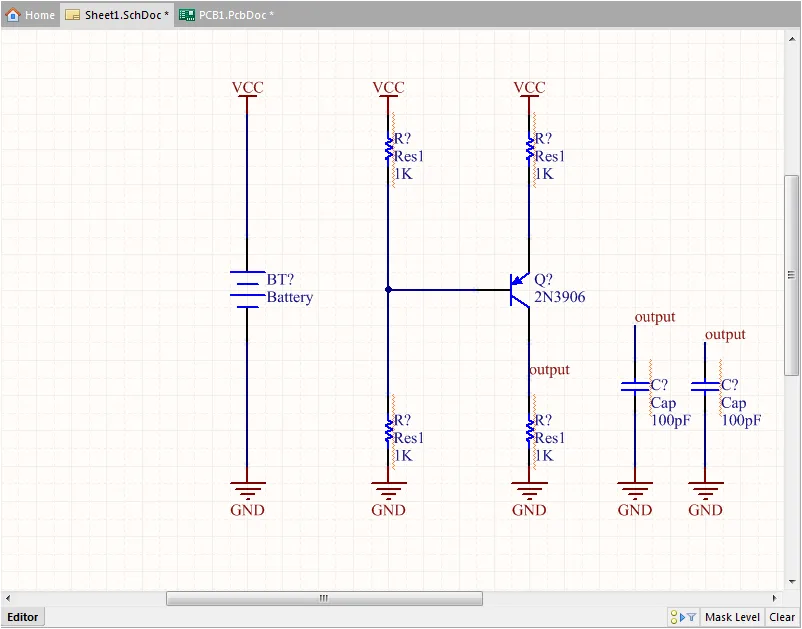This screenshot has height=629, width=802.
Task: Select the 100pF value of the right capacitor
Action: click(741, 421)
